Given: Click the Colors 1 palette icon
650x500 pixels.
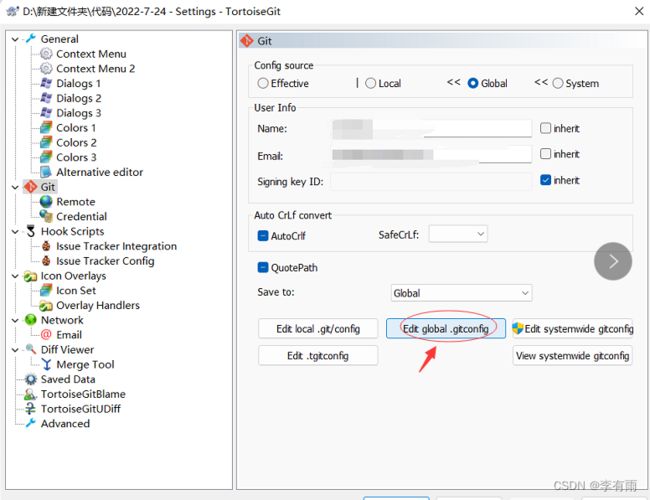Looking at the screenshot, I should 46,128.
